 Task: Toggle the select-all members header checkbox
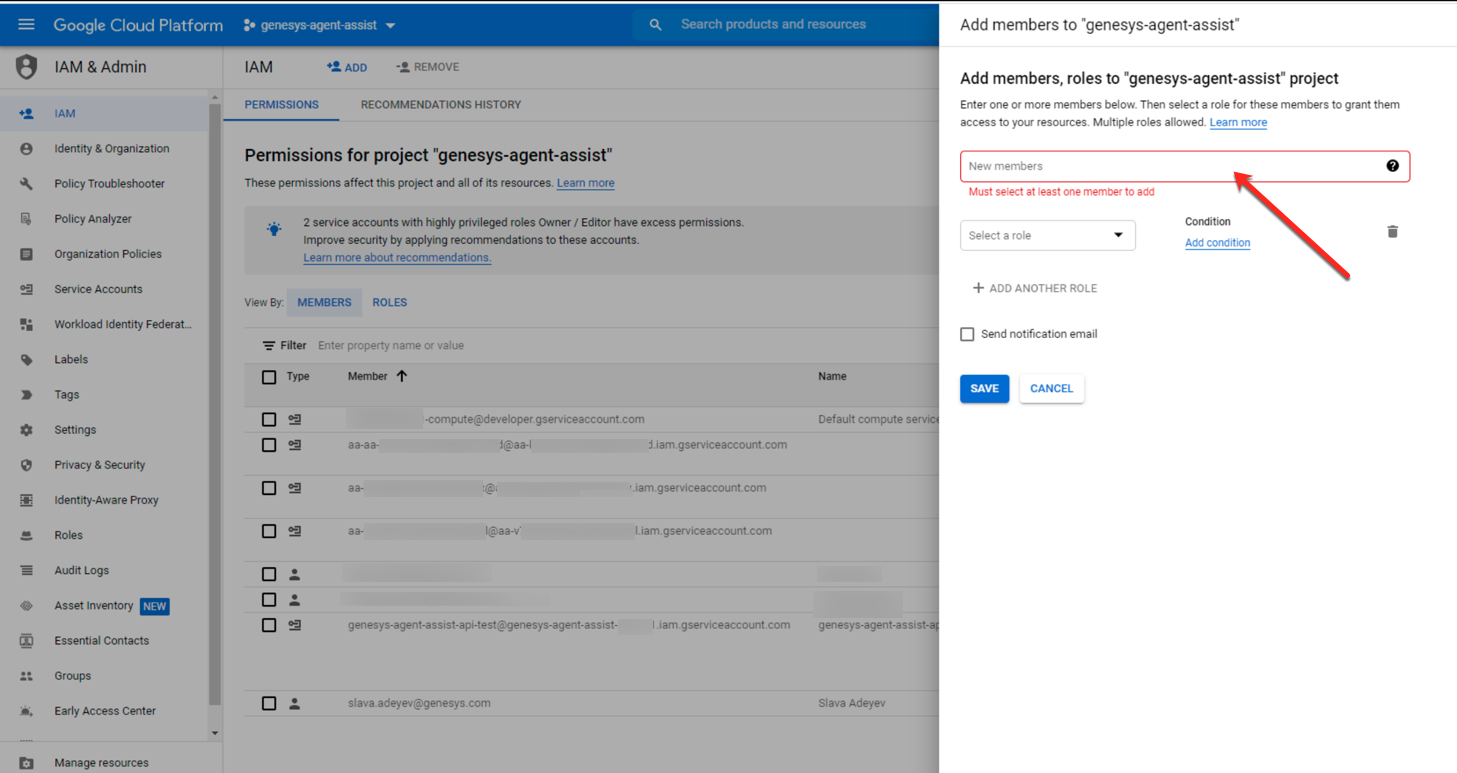269,377
